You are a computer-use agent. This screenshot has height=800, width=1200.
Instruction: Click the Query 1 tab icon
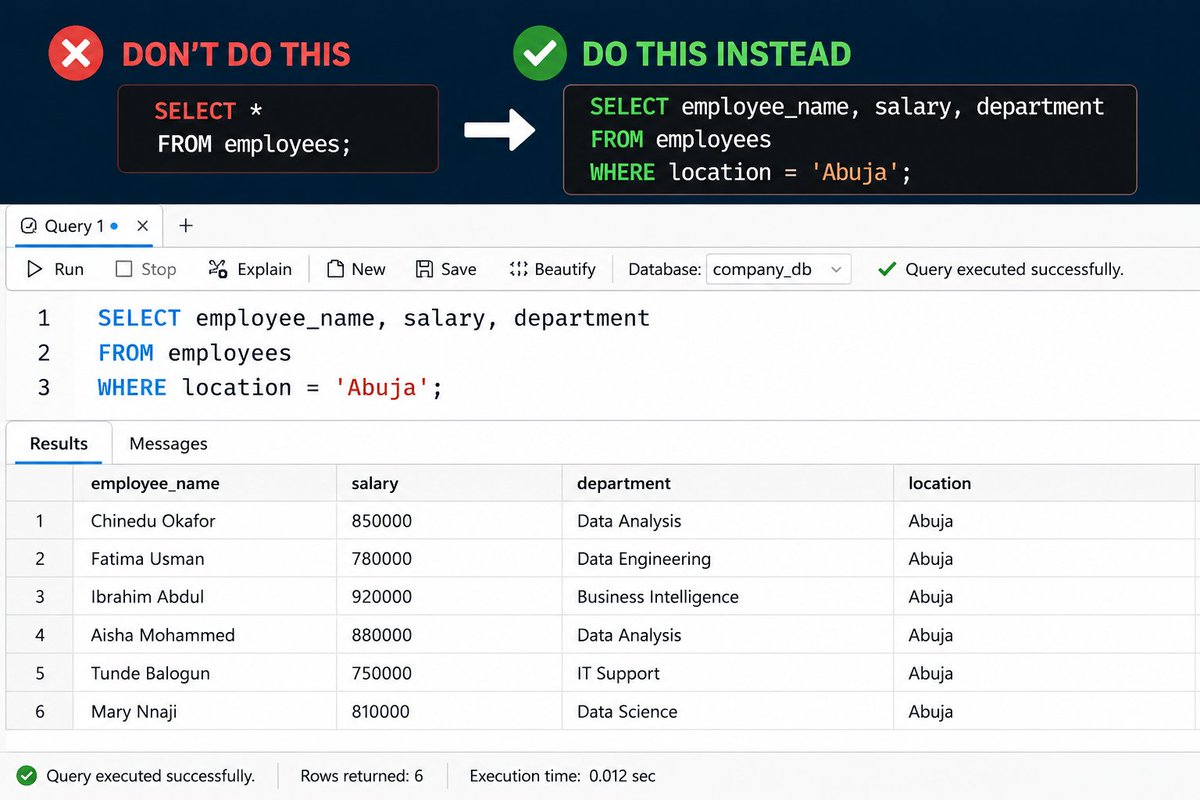(x=28, y=226)
